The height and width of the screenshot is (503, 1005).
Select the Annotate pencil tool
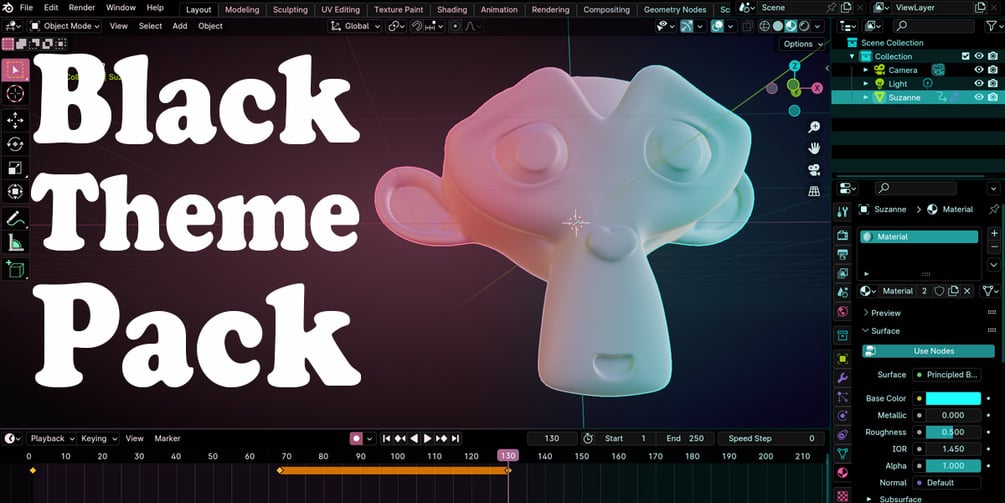[15, 219]
